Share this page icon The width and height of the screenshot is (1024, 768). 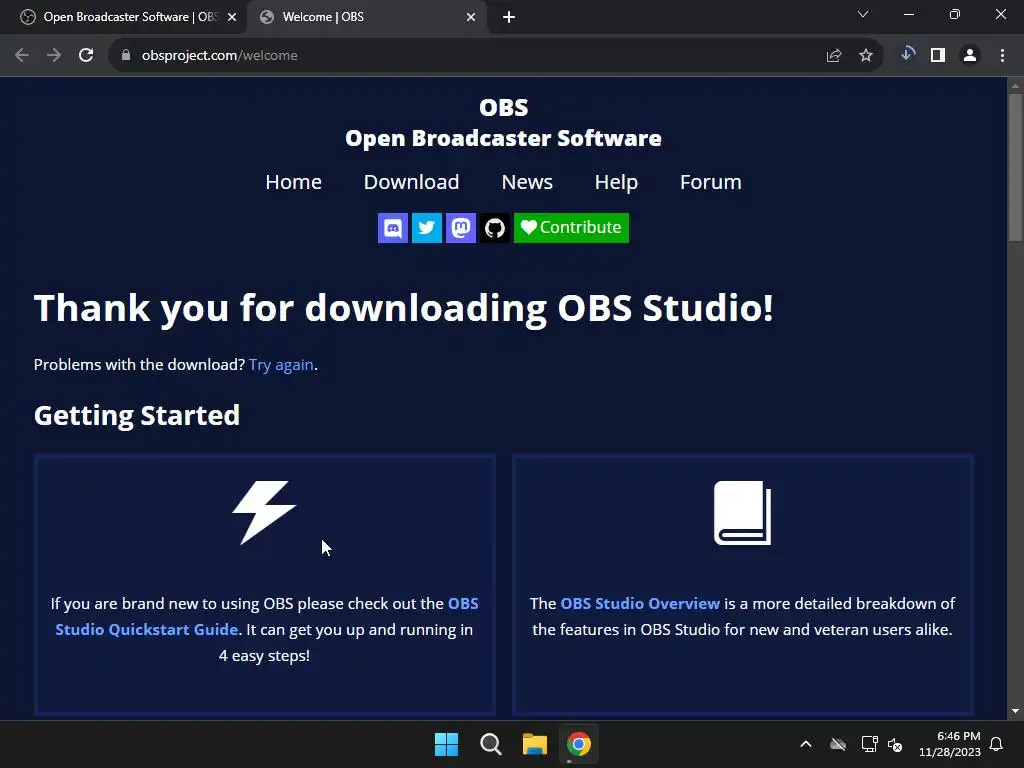point(834,56)
